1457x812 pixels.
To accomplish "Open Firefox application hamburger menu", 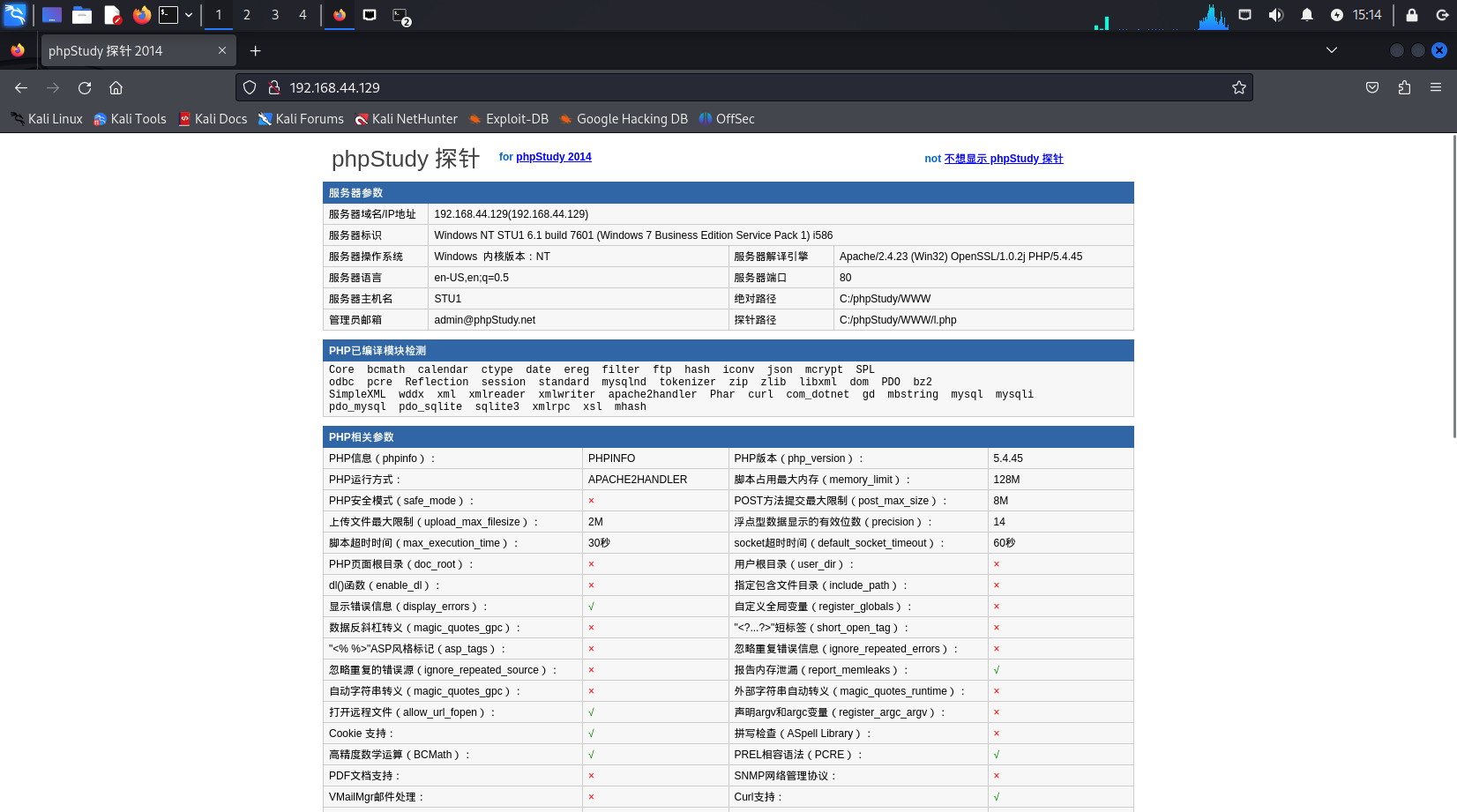I will [x=1436, y=87].
